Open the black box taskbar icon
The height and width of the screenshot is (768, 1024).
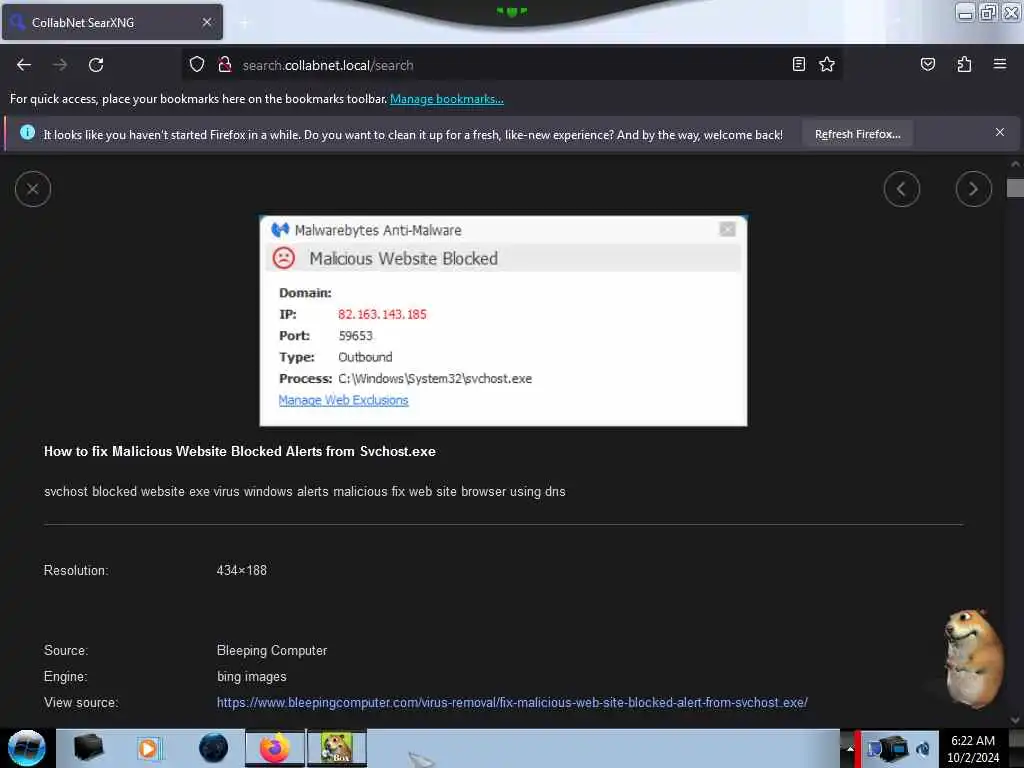point(88,748)
